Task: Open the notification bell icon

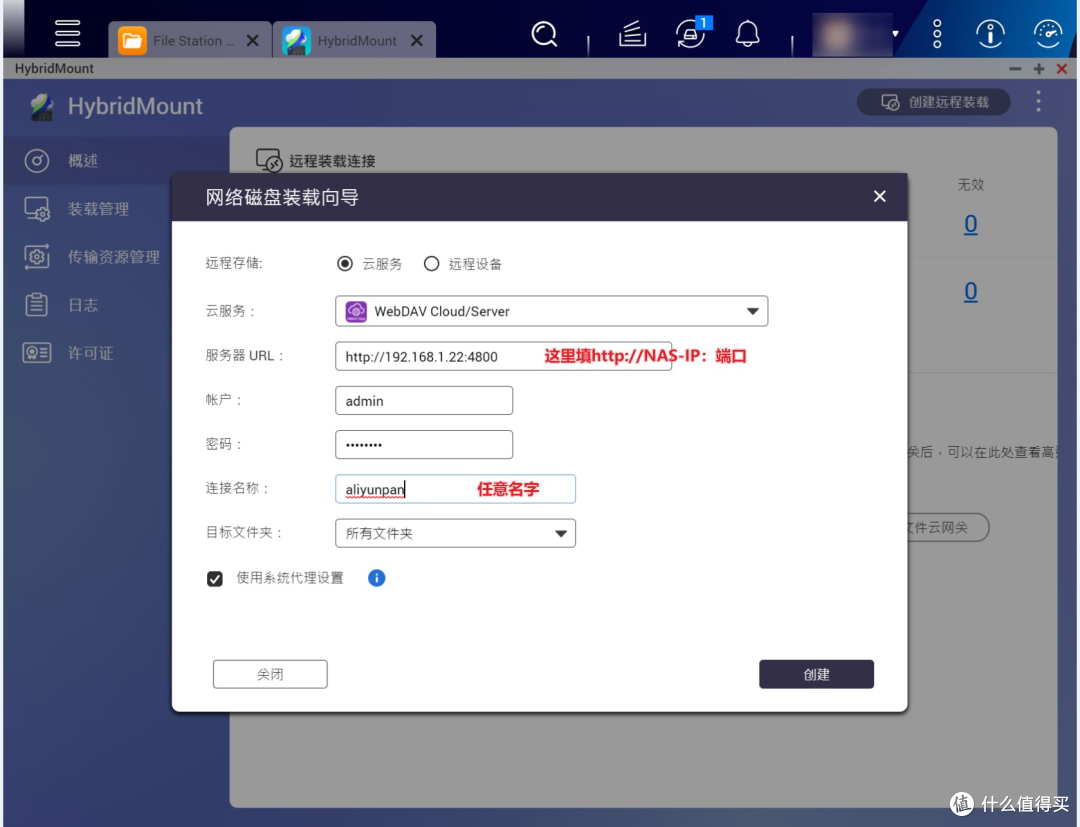Action: 747,33
